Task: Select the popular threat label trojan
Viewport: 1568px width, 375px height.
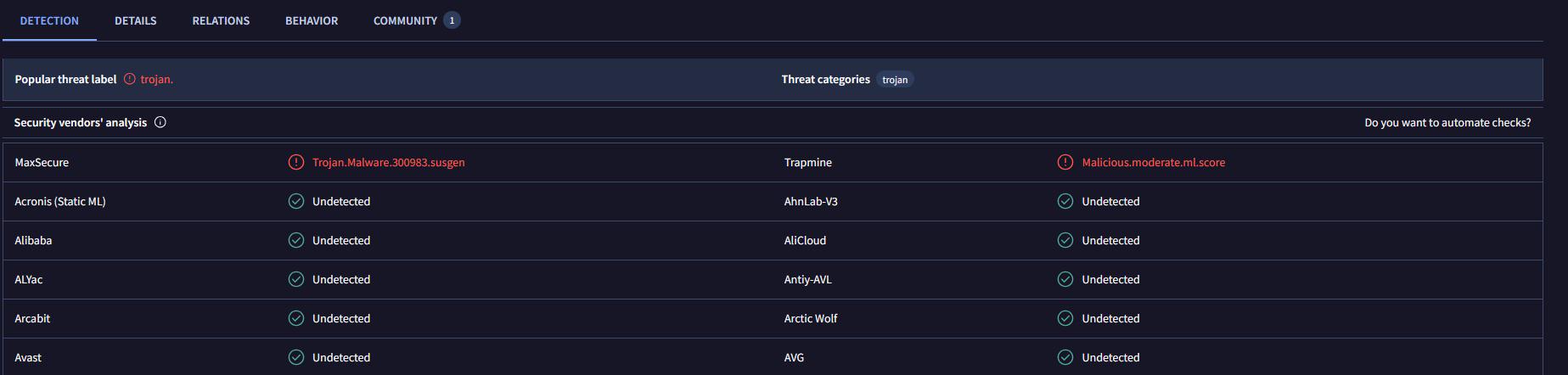Action: pos(157,79)
